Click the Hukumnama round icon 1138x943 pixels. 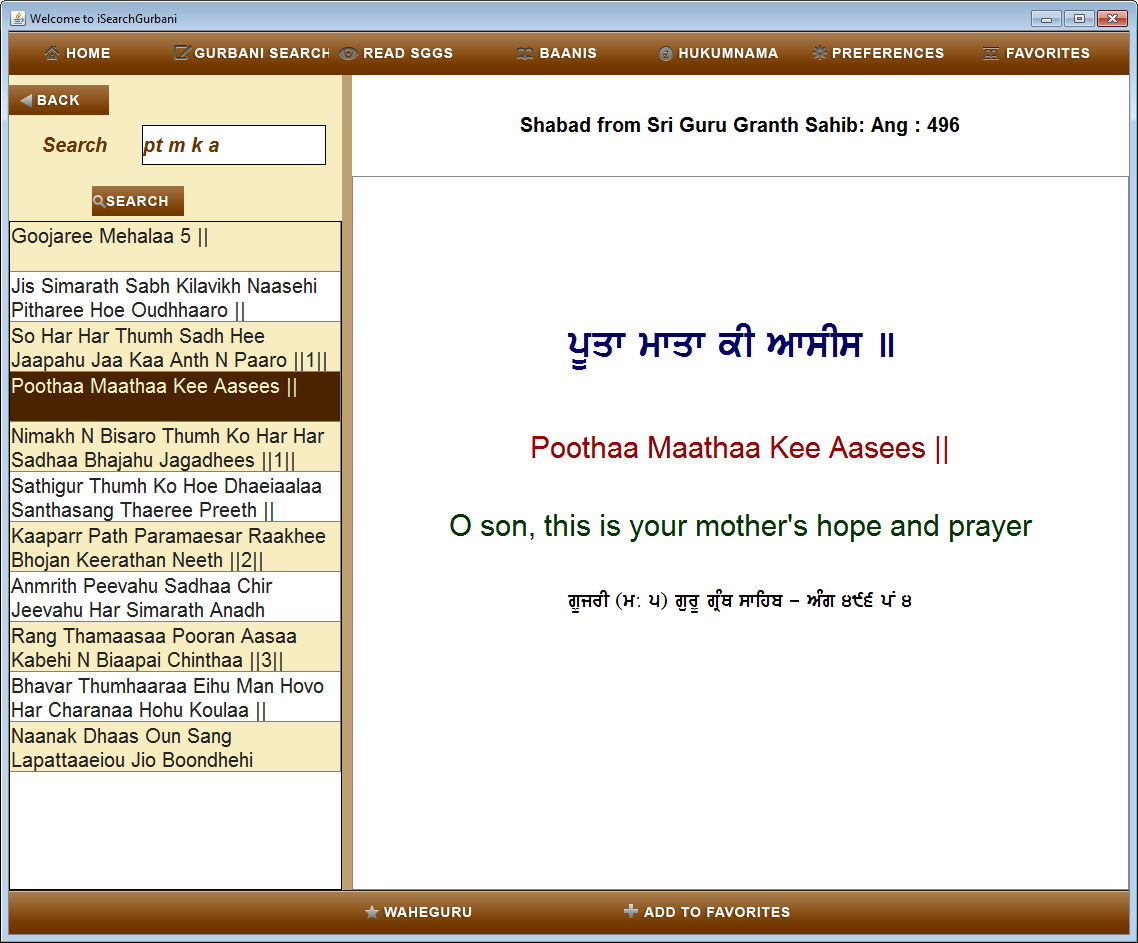(x=666, y=54)
